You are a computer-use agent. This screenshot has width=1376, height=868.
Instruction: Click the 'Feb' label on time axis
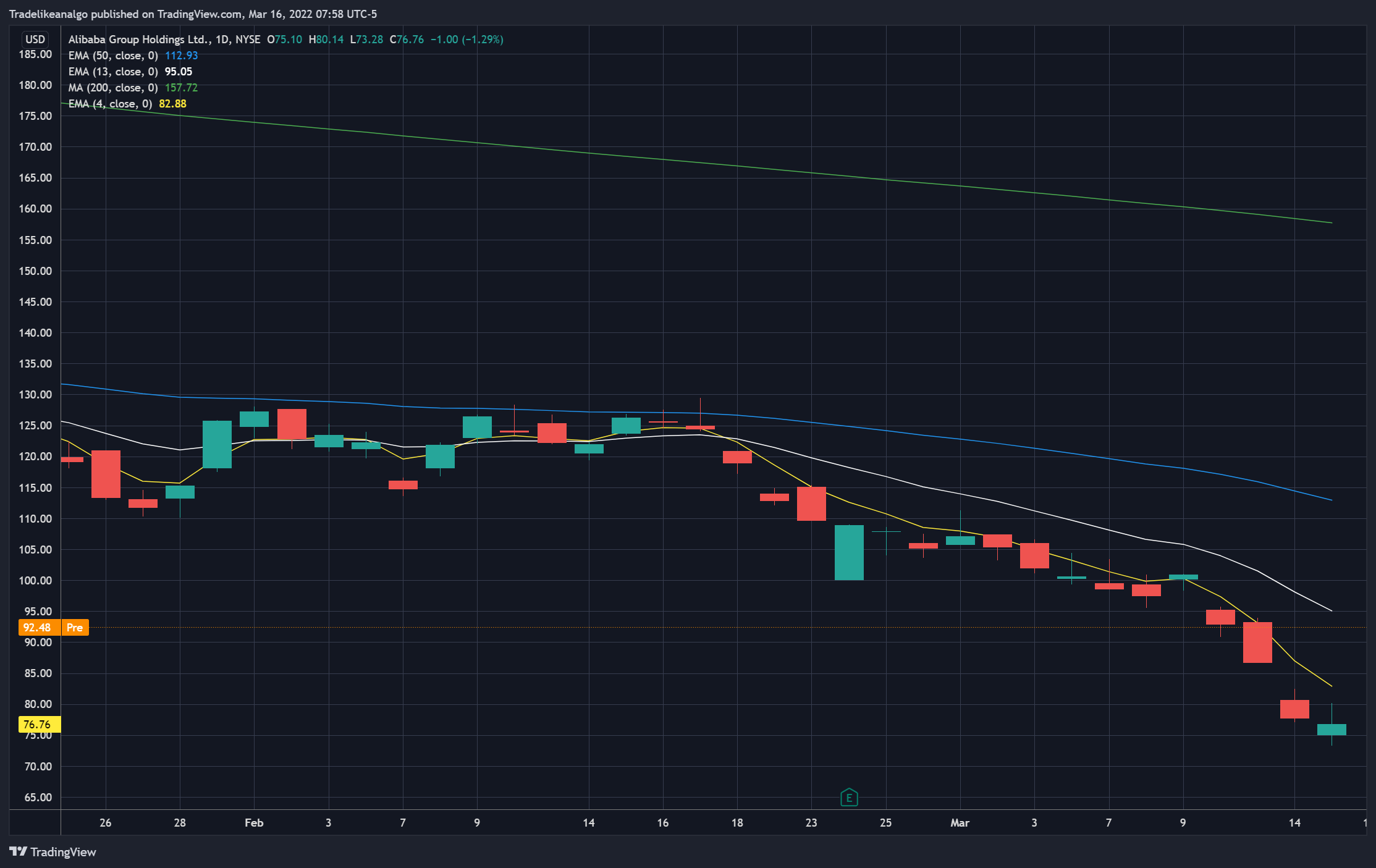[254, 823]
